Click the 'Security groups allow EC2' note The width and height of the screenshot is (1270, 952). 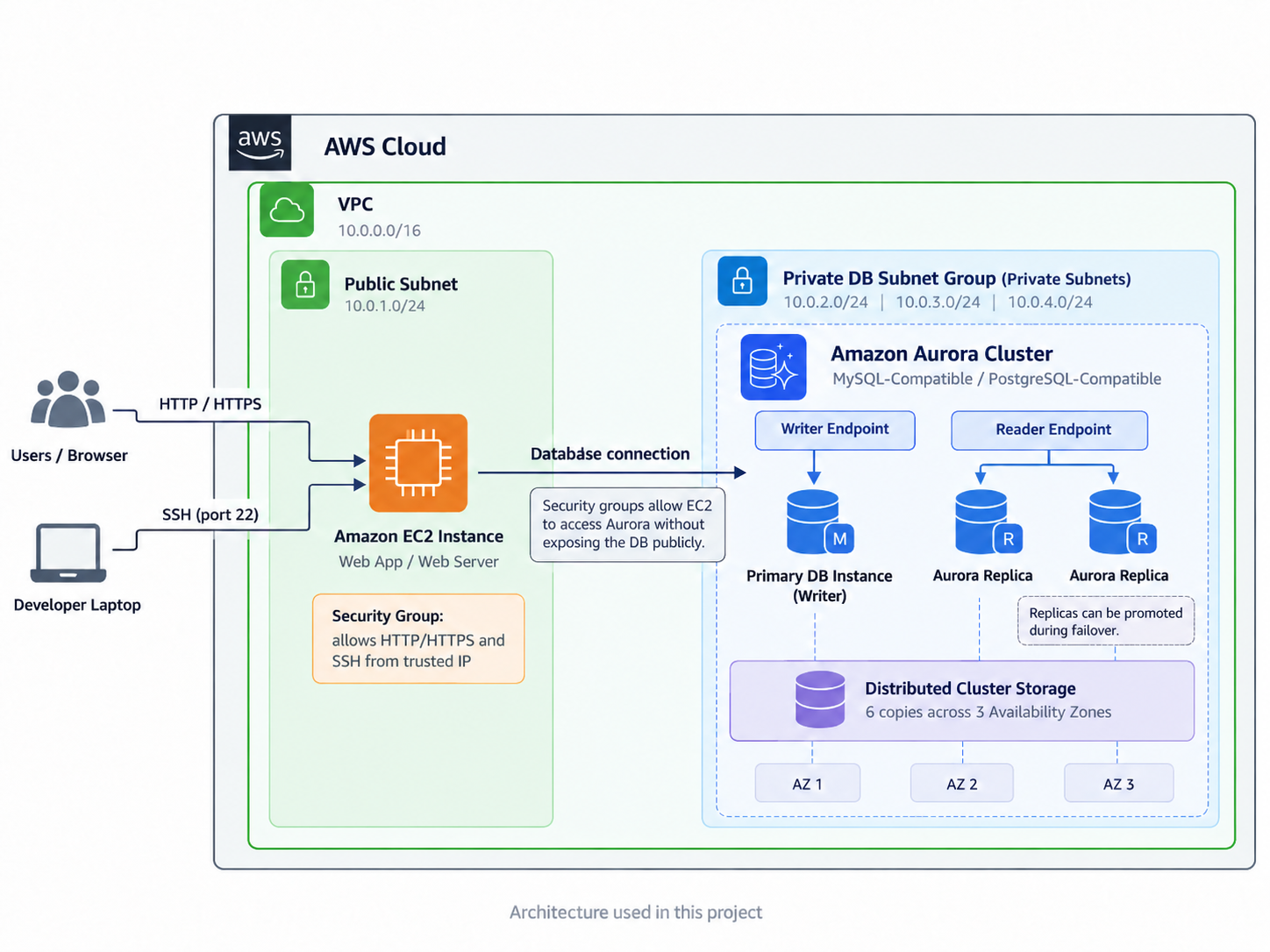click(628, 524)
